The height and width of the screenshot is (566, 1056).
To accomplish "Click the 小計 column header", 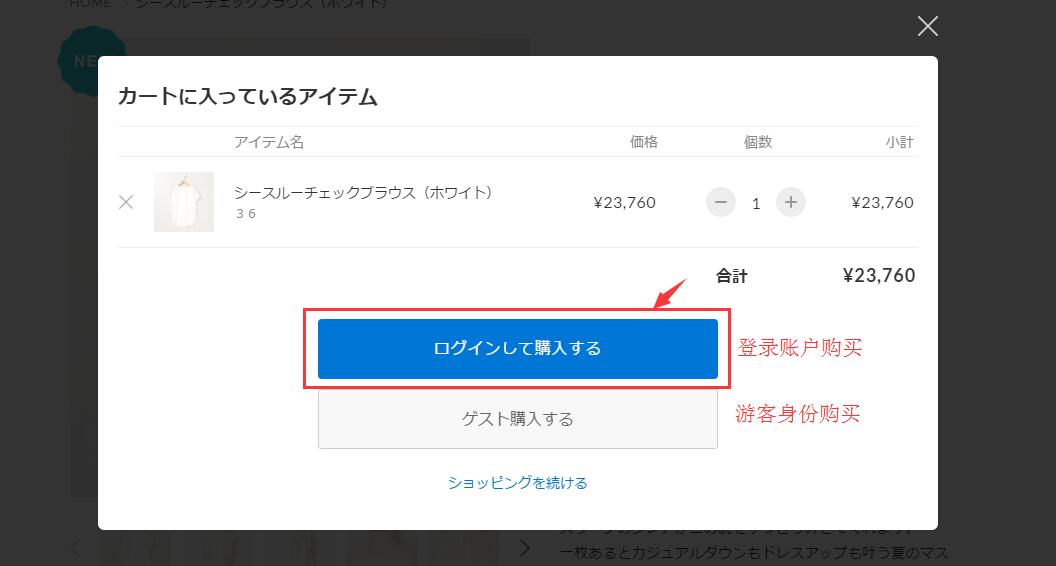I will click(x=899, y=142).
